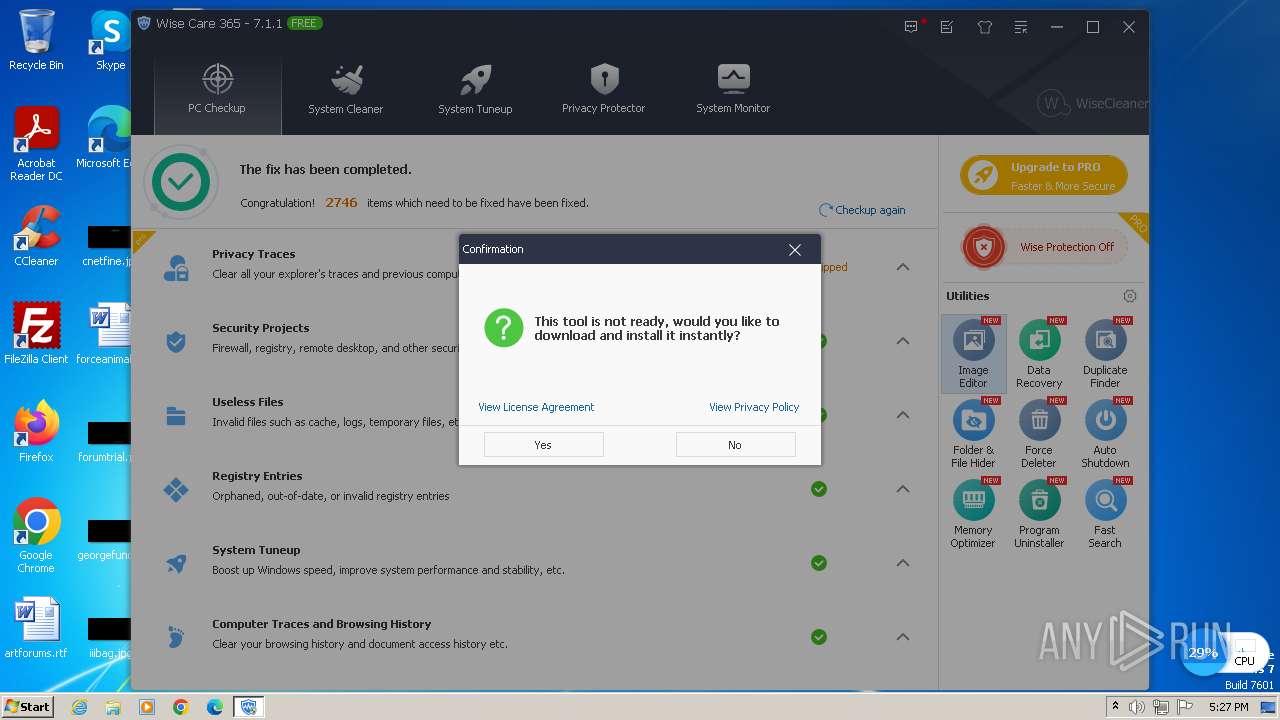Click the feedback message icon in title bar

(x=911, y=27)
